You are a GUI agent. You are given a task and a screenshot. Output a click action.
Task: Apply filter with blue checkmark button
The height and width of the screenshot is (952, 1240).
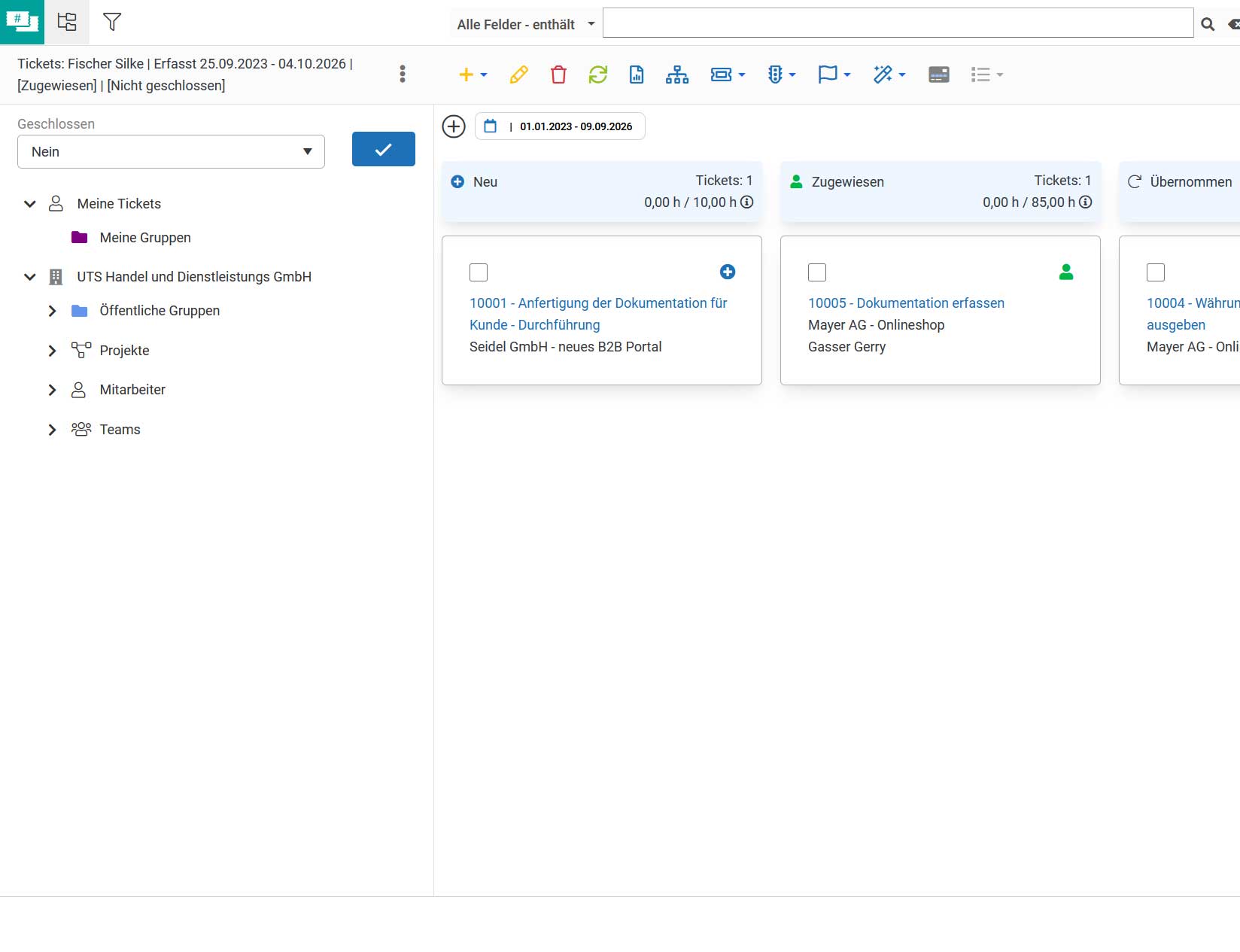(x=384, y=149)
